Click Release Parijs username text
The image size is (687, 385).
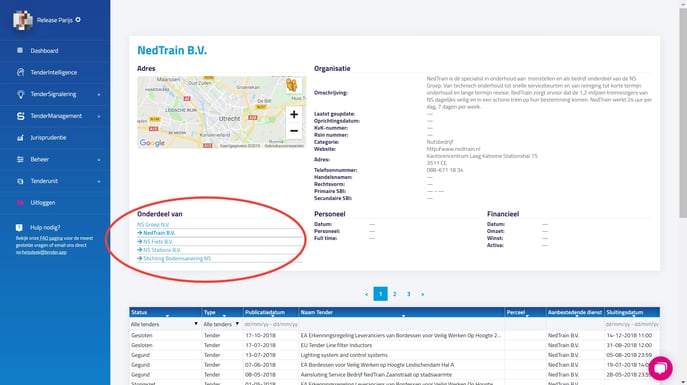[x=55, y=20]
